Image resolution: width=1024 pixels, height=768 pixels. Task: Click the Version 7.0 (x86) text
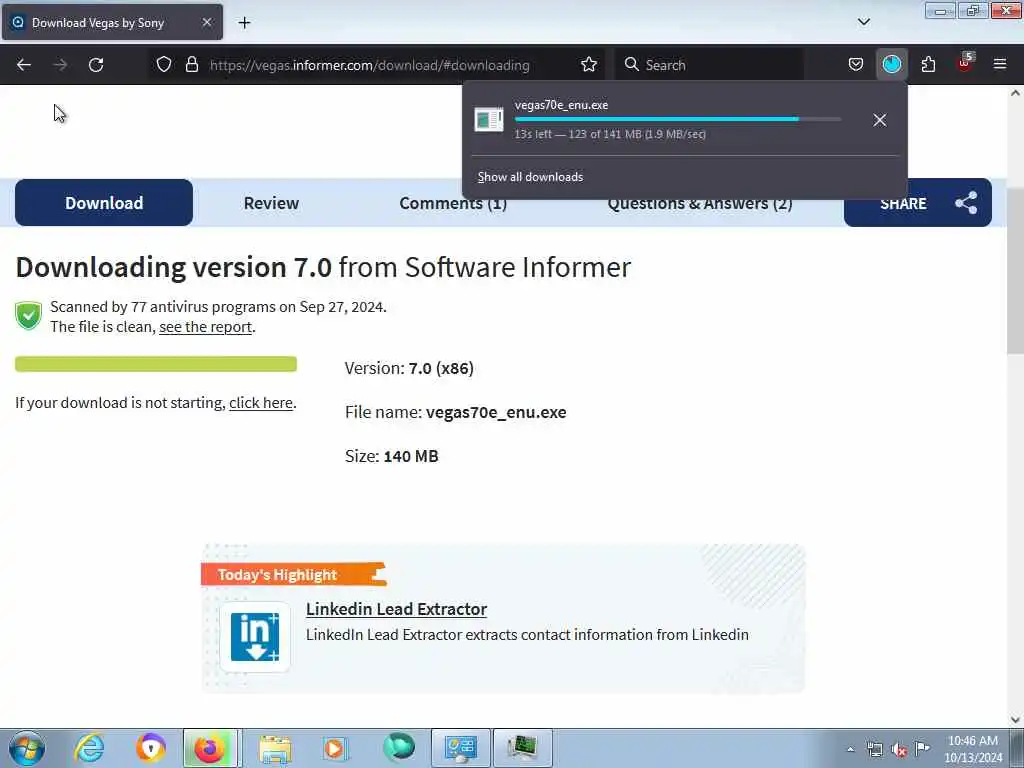click(x=409, y=368)
